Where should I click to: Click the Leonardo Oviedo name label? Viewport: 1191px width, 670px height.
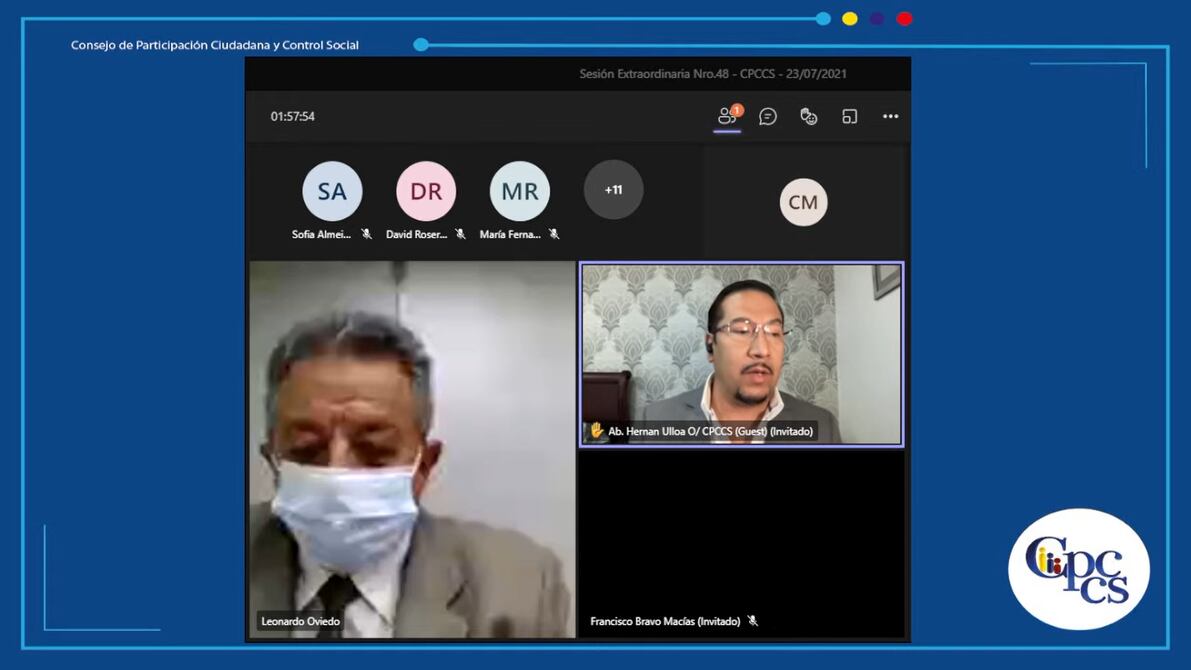point(301,621)
